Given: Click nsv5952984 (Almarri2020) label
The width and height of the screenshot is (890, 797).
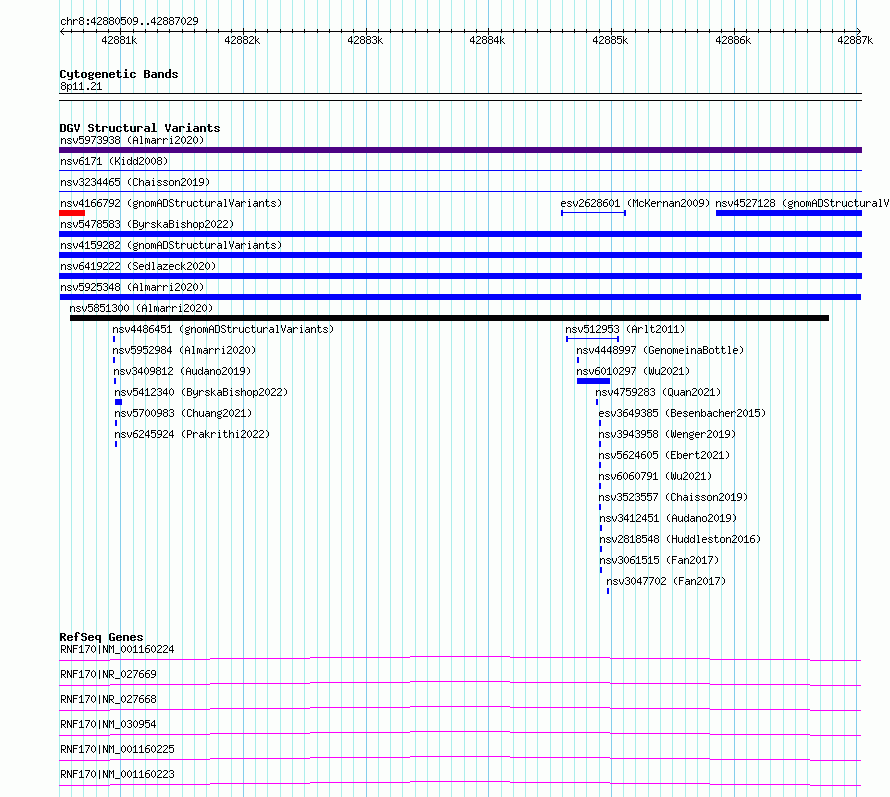Looking at the screenshot, I should [184, 350].
